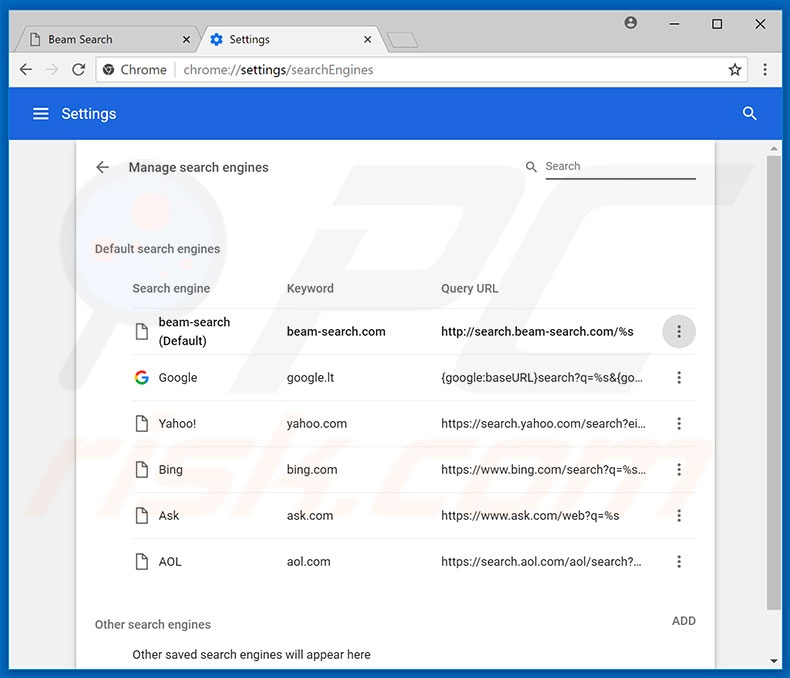Screen dimensions: 790x678
Task: Open the Chrome profile avatar
Action: click(630, 23)
